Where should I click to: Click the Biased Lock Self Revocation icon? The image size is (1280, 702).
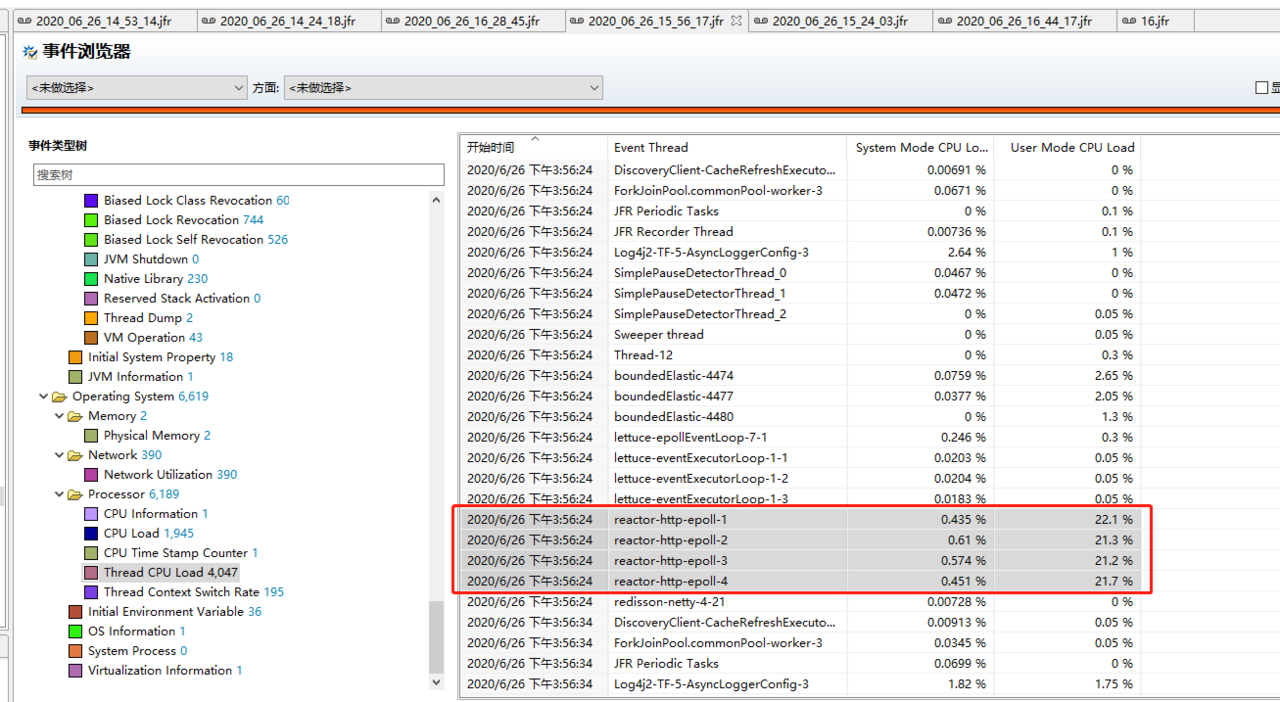pos(91,240)
